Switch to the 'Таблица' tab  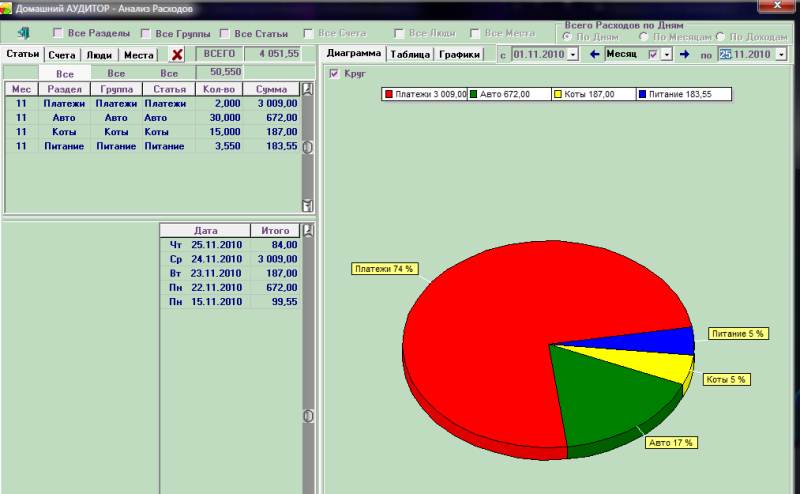pyautogui.click(x=410, y=55)
